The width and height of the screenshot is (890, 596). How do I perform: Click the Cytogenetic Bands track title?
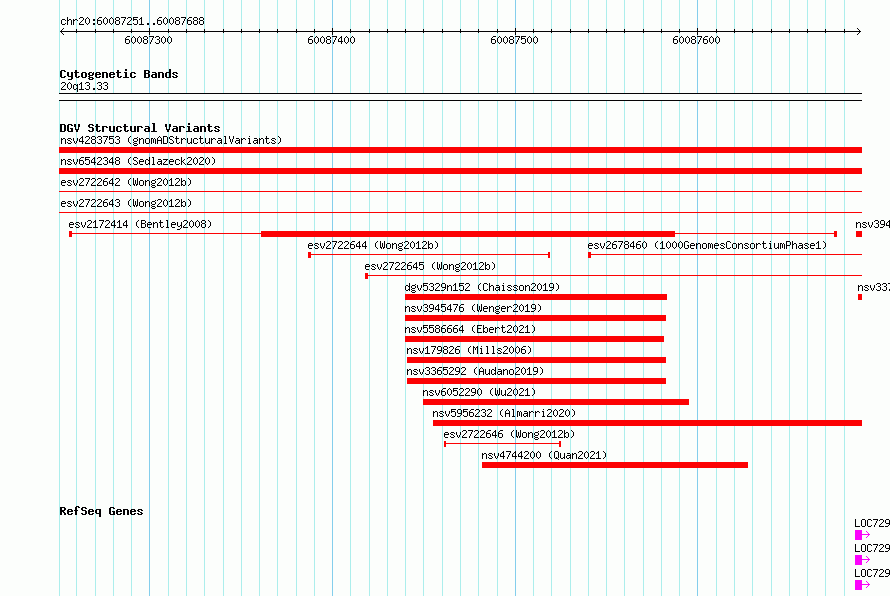(x=119, y=74)
